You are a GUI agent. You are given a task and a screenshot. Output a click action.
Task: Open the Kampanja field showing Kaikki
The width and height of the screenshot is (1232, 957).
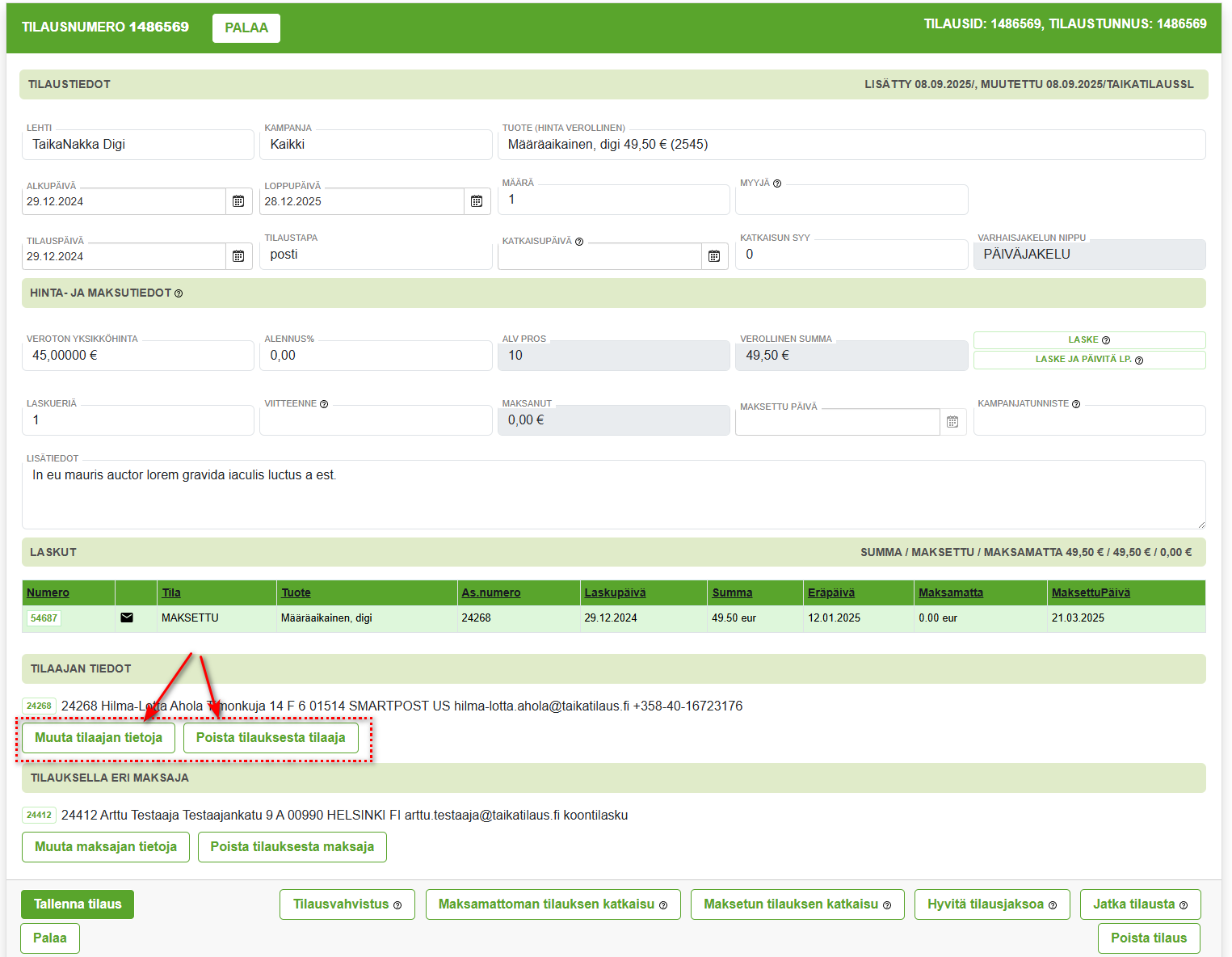(376, 145)
